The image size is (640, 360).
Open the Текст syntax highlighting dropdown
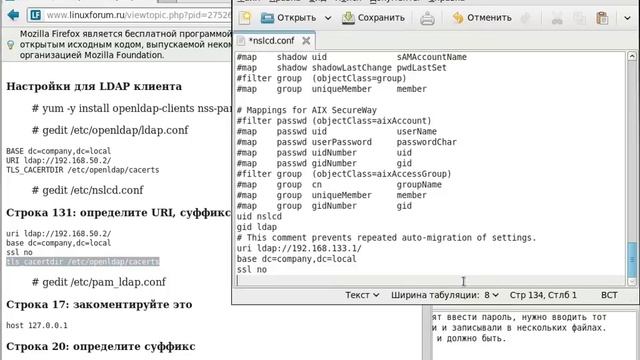362,295
